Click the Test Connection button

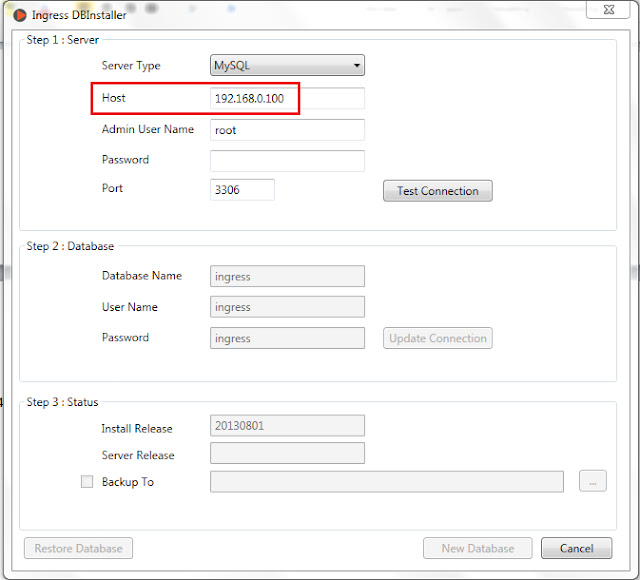pos(438,191)
